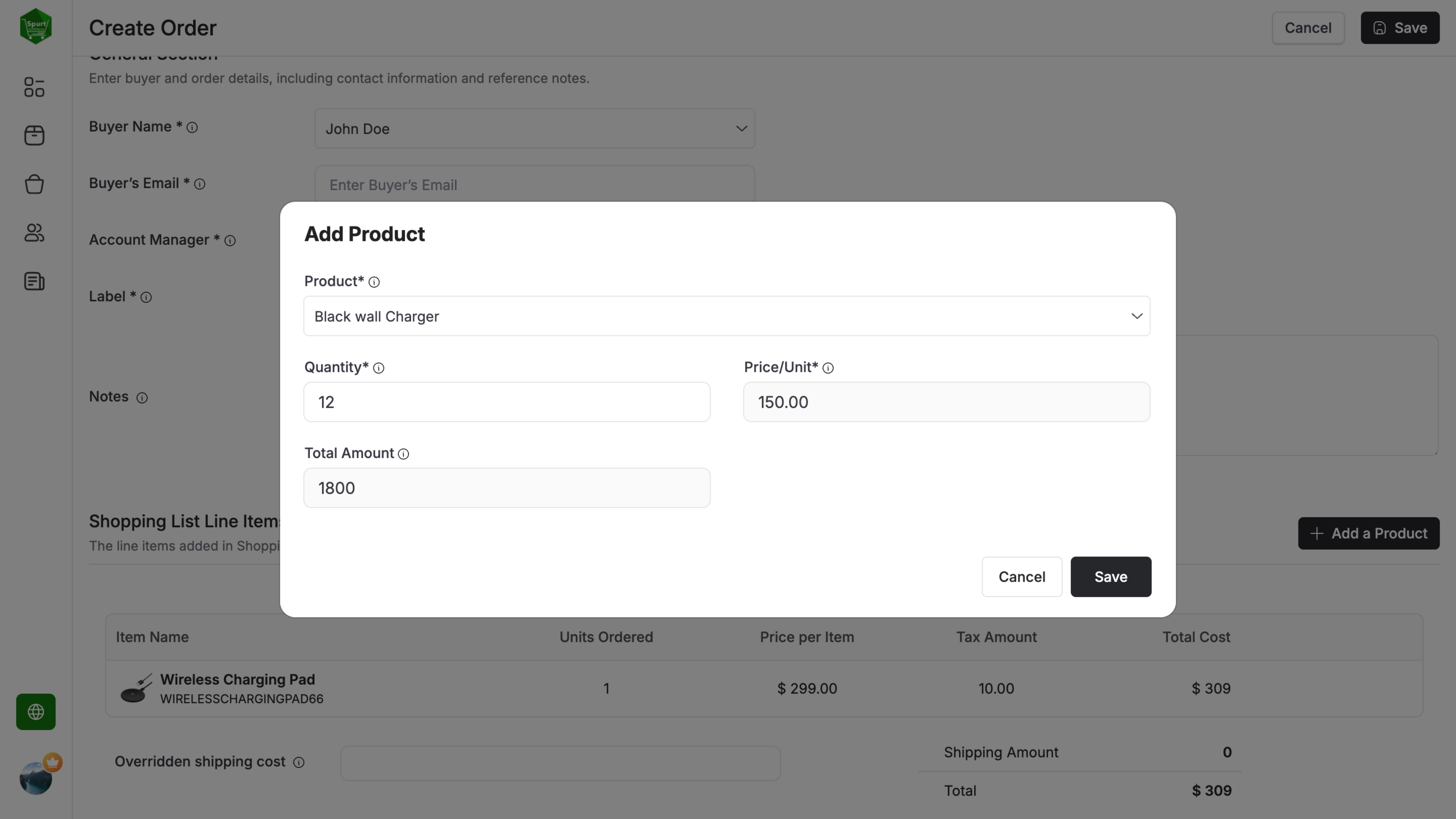Screen dimensions: 1456x819
Task: Click the Spurt app logo
Action: pos(35,26)
